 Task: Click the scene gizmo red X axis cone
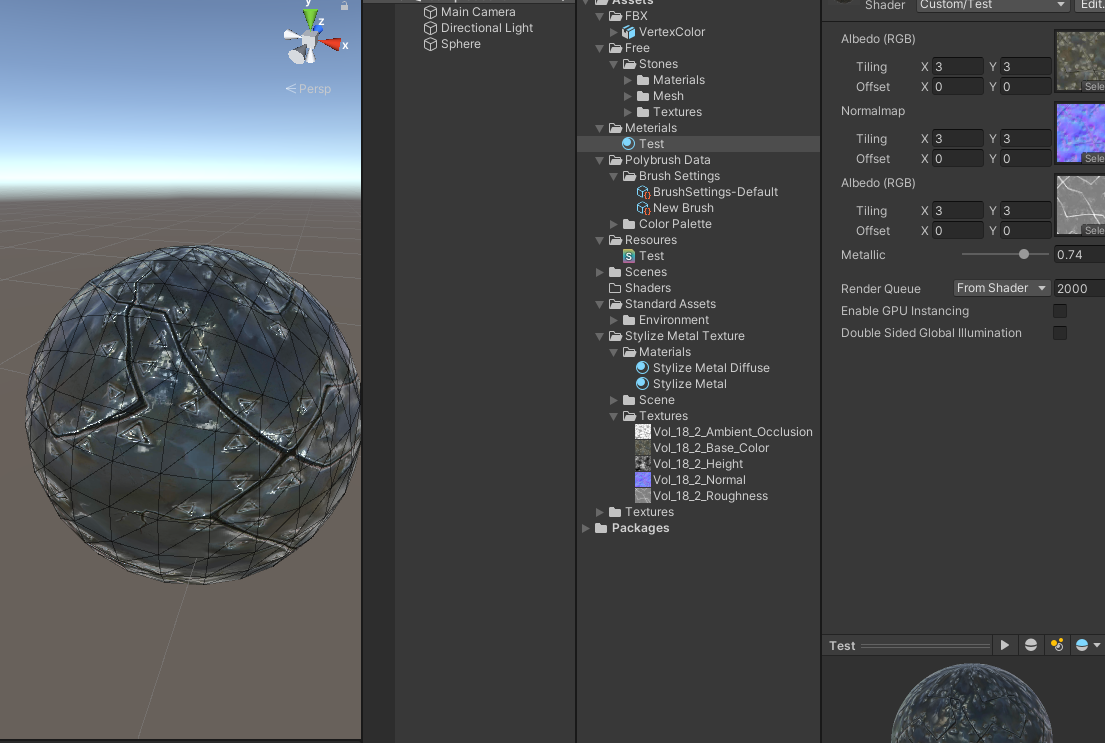[330, 44]
